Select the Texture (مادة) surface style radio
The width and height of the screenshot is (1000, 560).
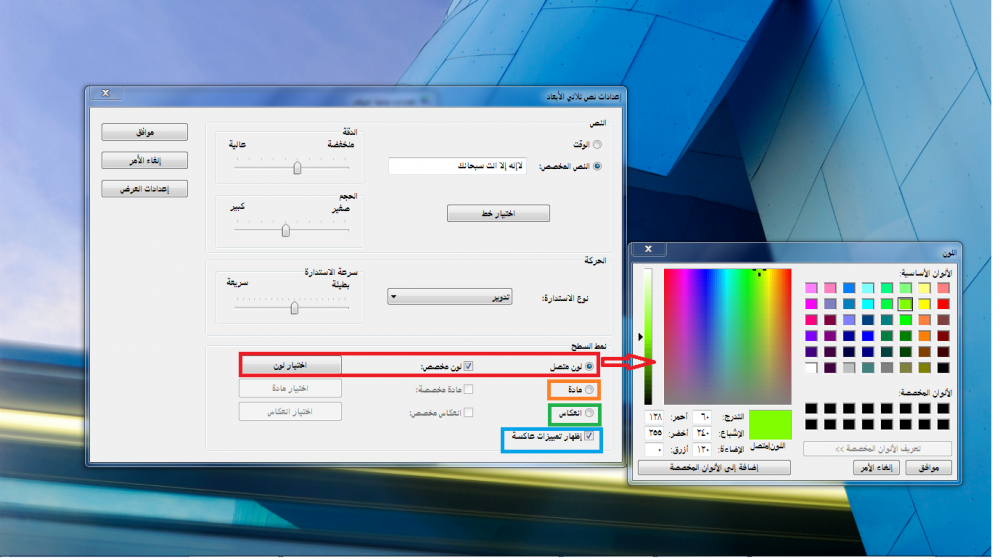pyautogui.click(x=590, y=389)
